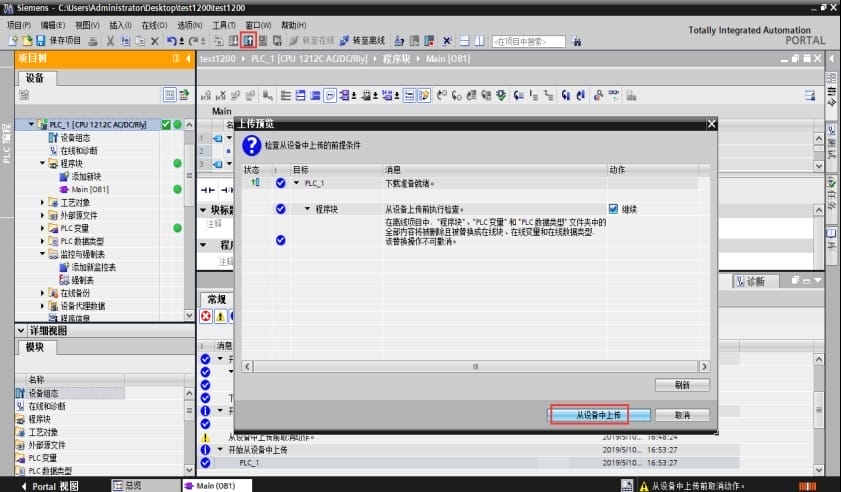Click the 取消 cancel button

[x=682, y=414]
